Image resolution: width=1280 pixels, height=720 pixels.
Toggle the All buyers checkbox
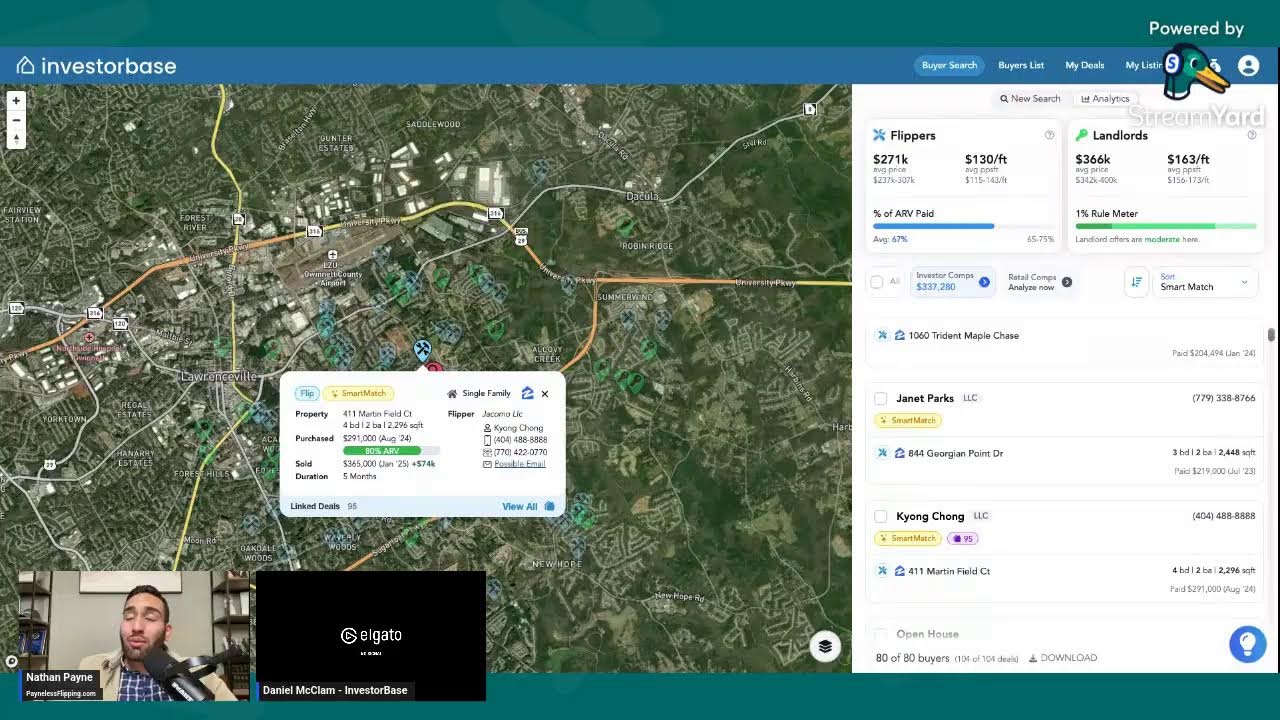(x=877, y=282)
